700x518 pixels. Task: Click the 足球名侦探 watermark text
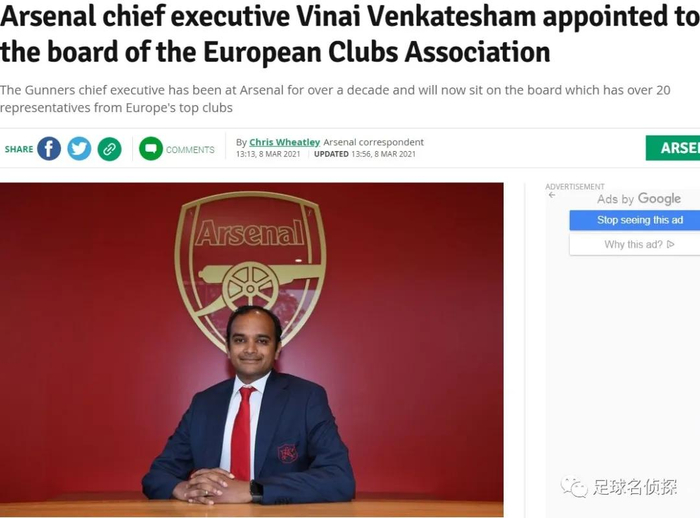tap(633, 488)
